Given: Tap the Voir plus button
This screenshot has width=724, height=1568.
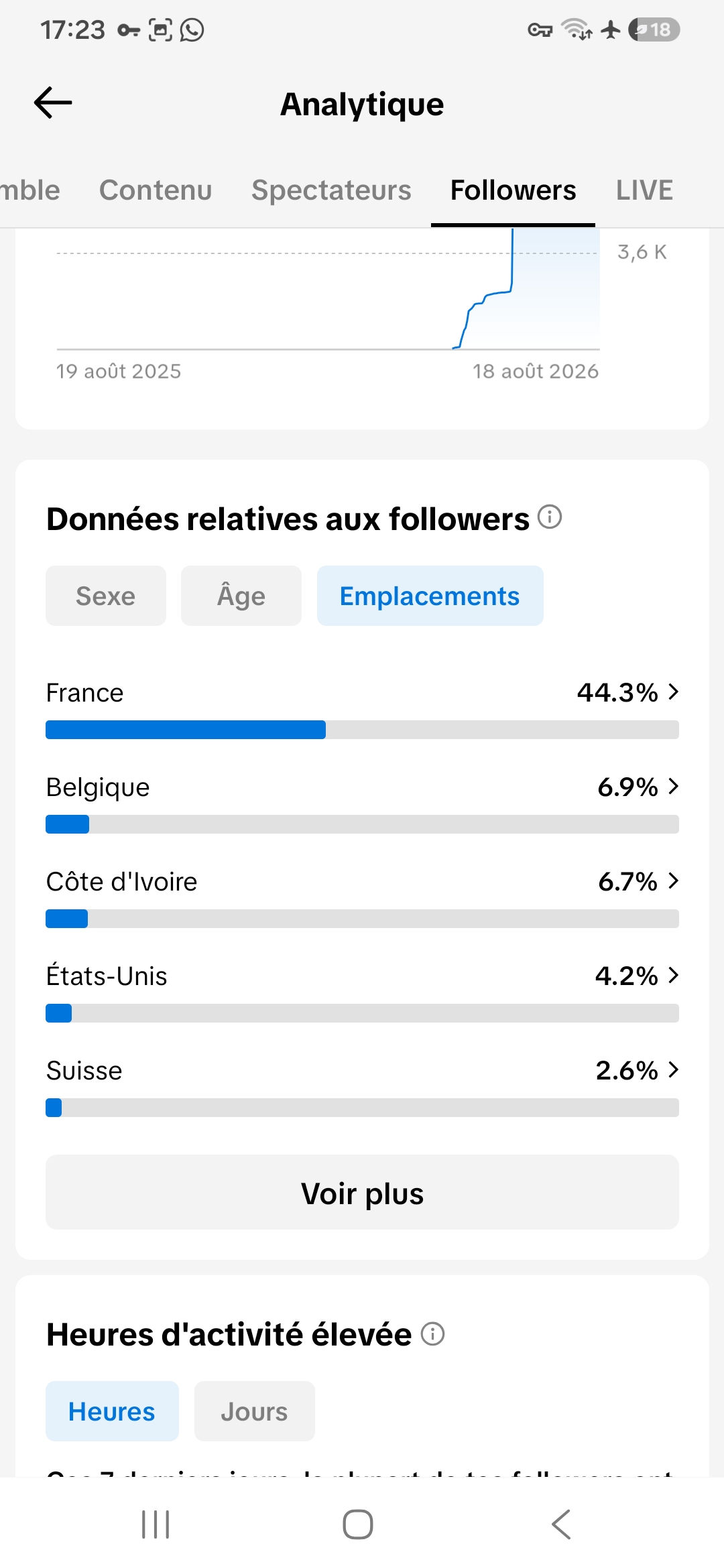Looking at the screenshot, I should click(362, 1192).
